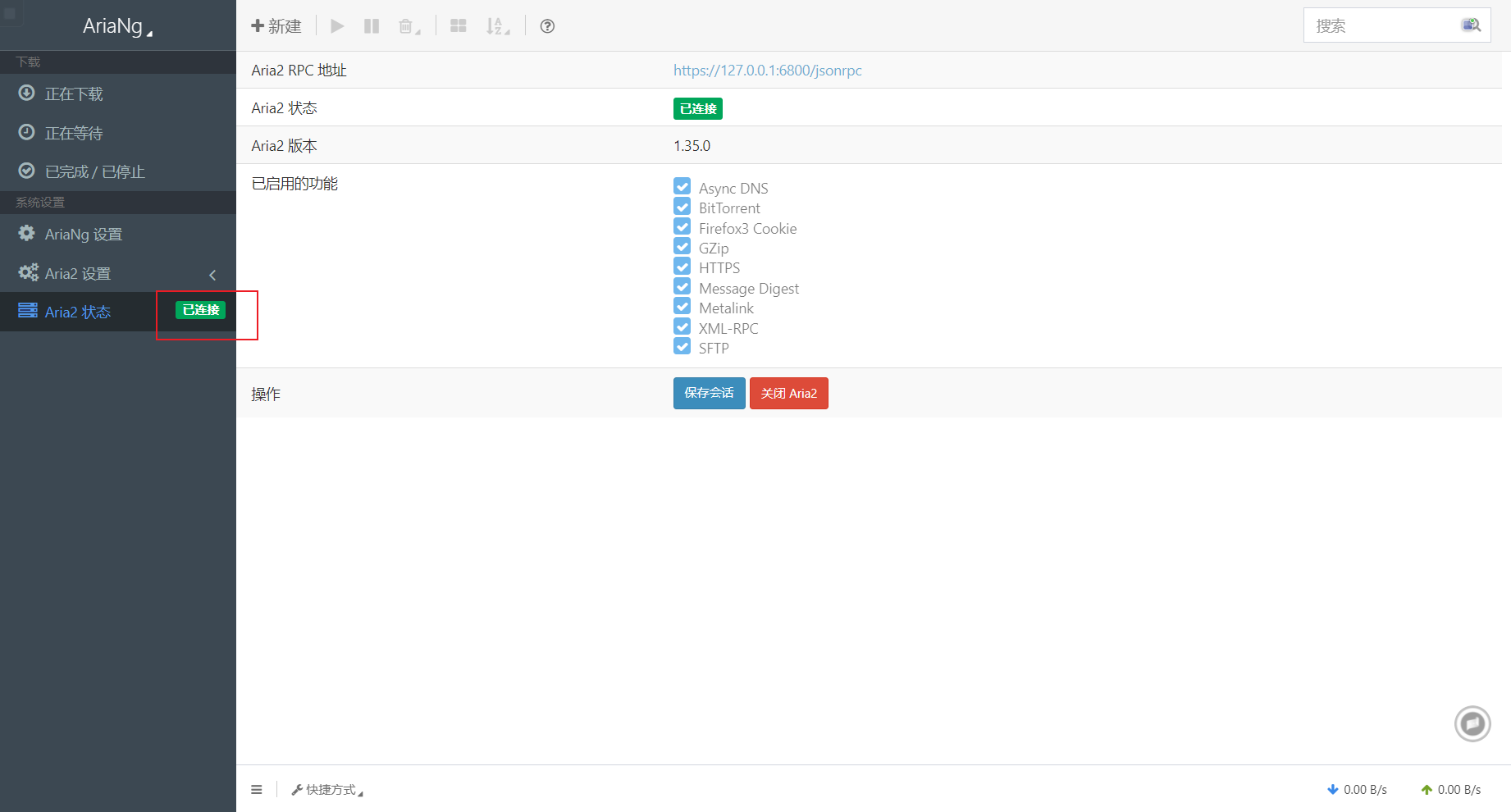Click the 保存会话 button
Viewport: 1511px width, 812px height.
pos(709,393)
